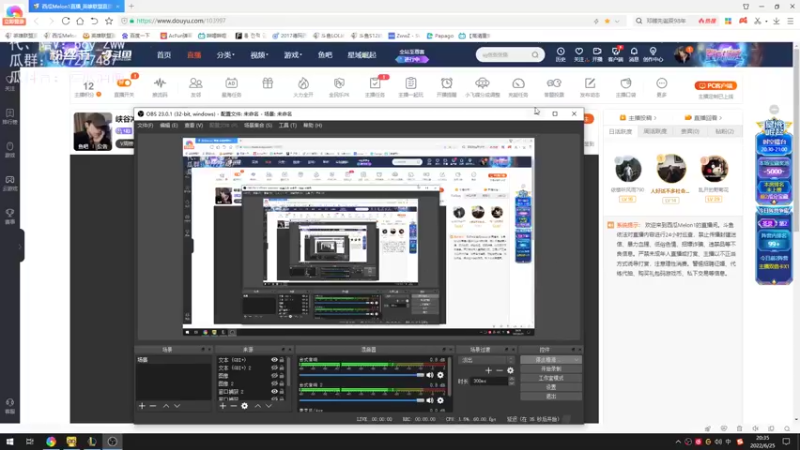The height and width of the screenshot is (450, 800).
Task: Open 查看(V) menu in OBS
Action: [193, 126]
